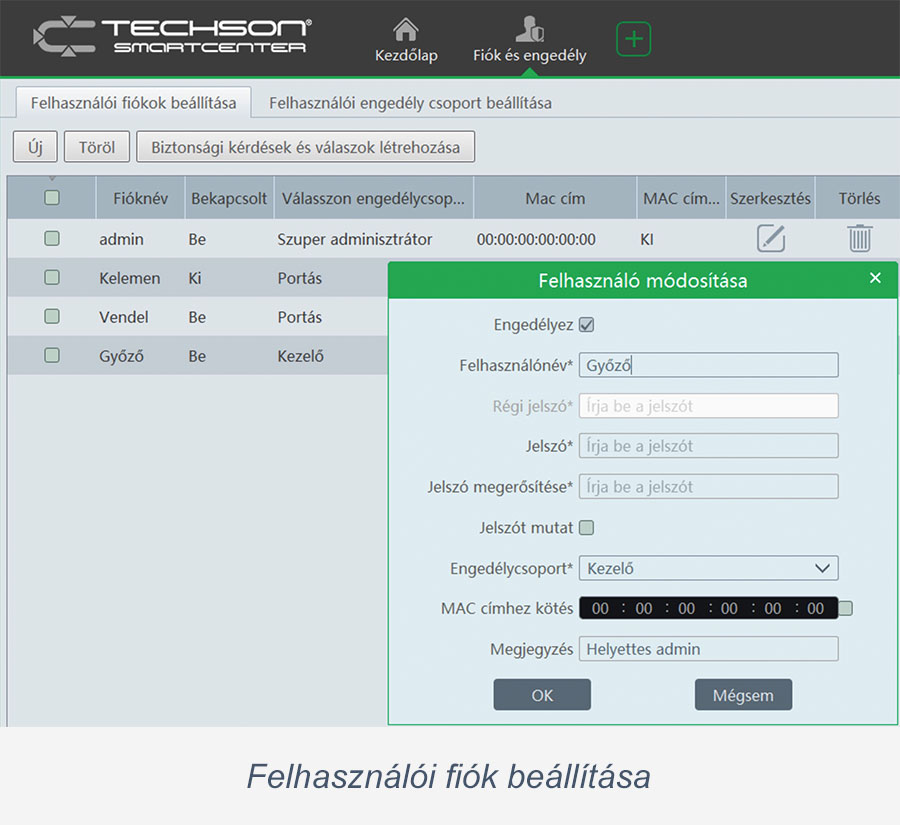Check the Vendel row checkbox
The image size is (900, 825).
point(52,316)
